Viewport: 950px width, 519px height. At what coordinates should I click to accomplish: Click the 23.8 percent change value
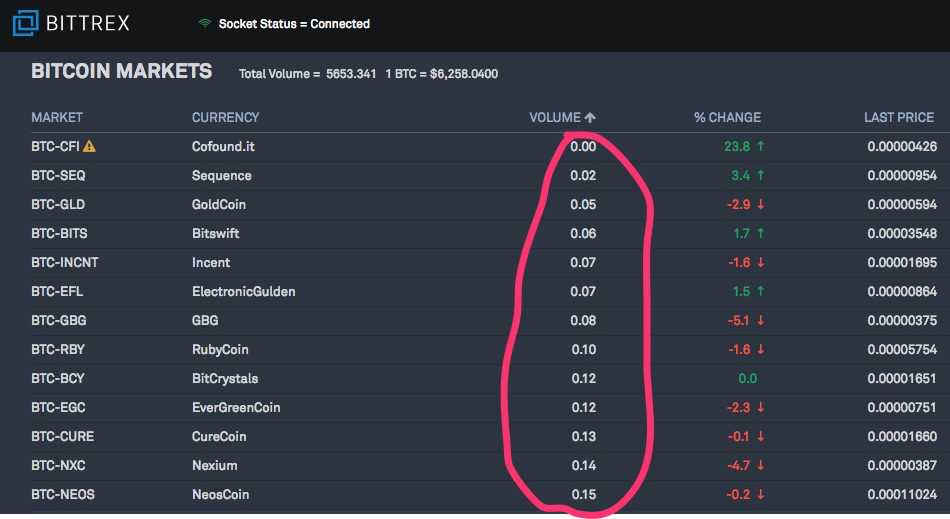[737, 146]
